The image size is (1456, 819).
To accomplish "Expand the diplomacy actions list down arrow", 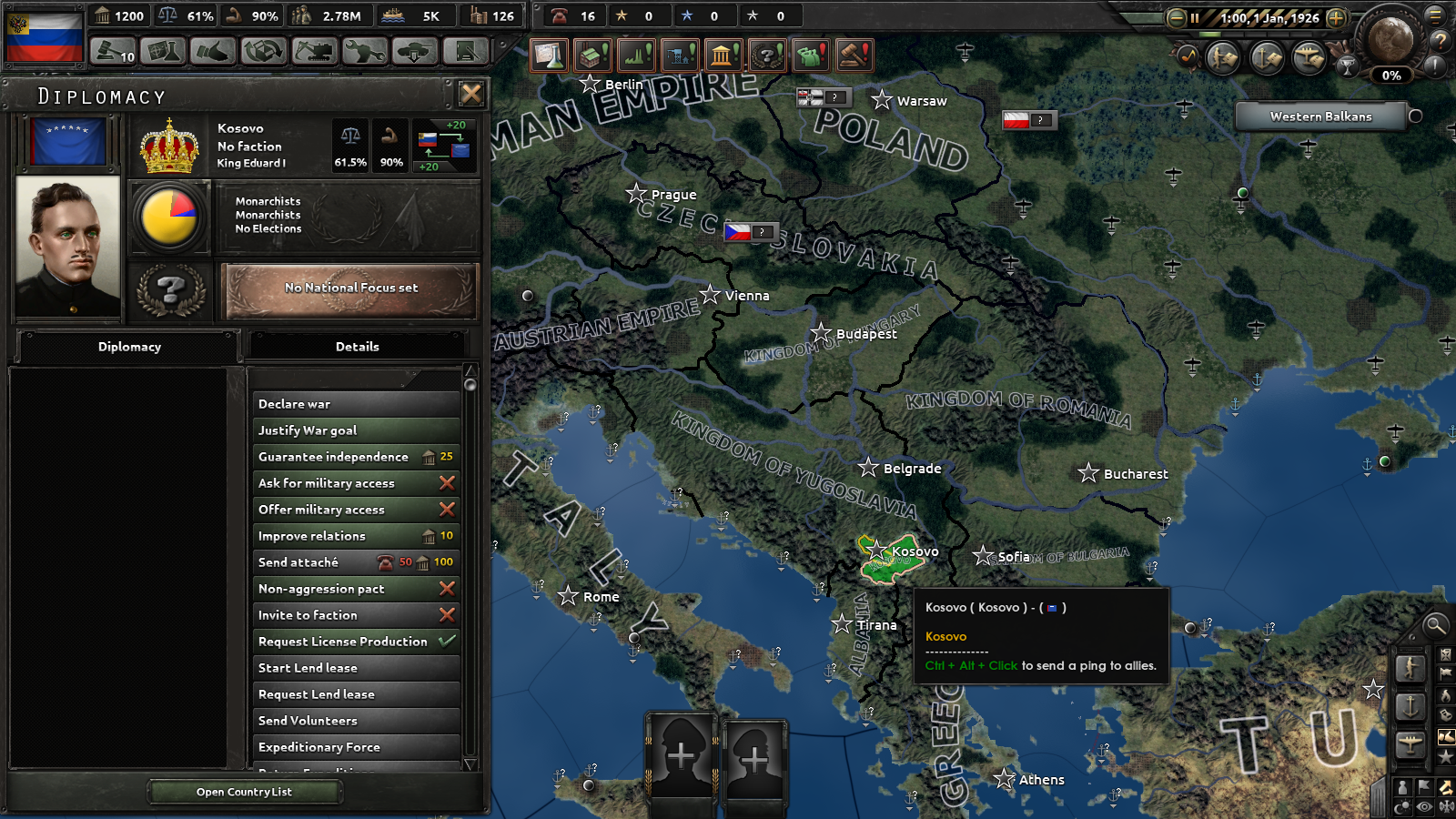I will (x=470, y=763).
